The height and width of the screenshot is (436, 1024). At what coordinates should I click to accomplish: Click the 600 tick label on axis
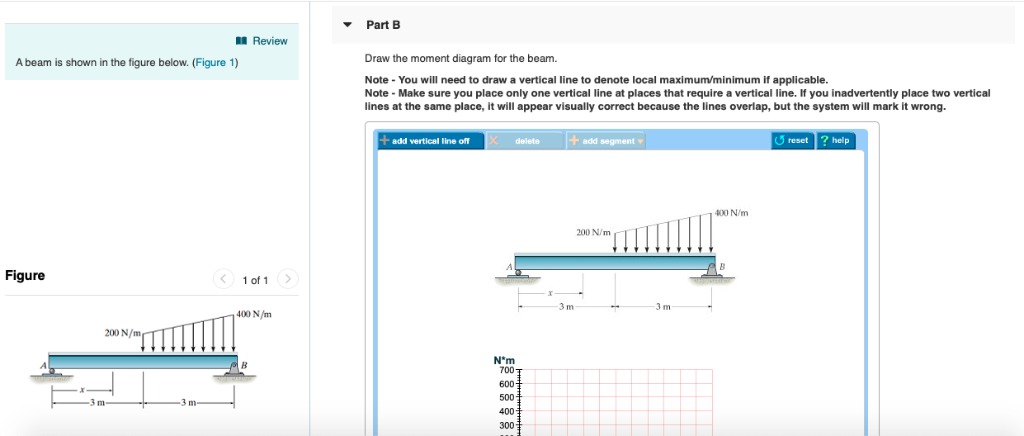pyautogui.click(x=507, y=384)
